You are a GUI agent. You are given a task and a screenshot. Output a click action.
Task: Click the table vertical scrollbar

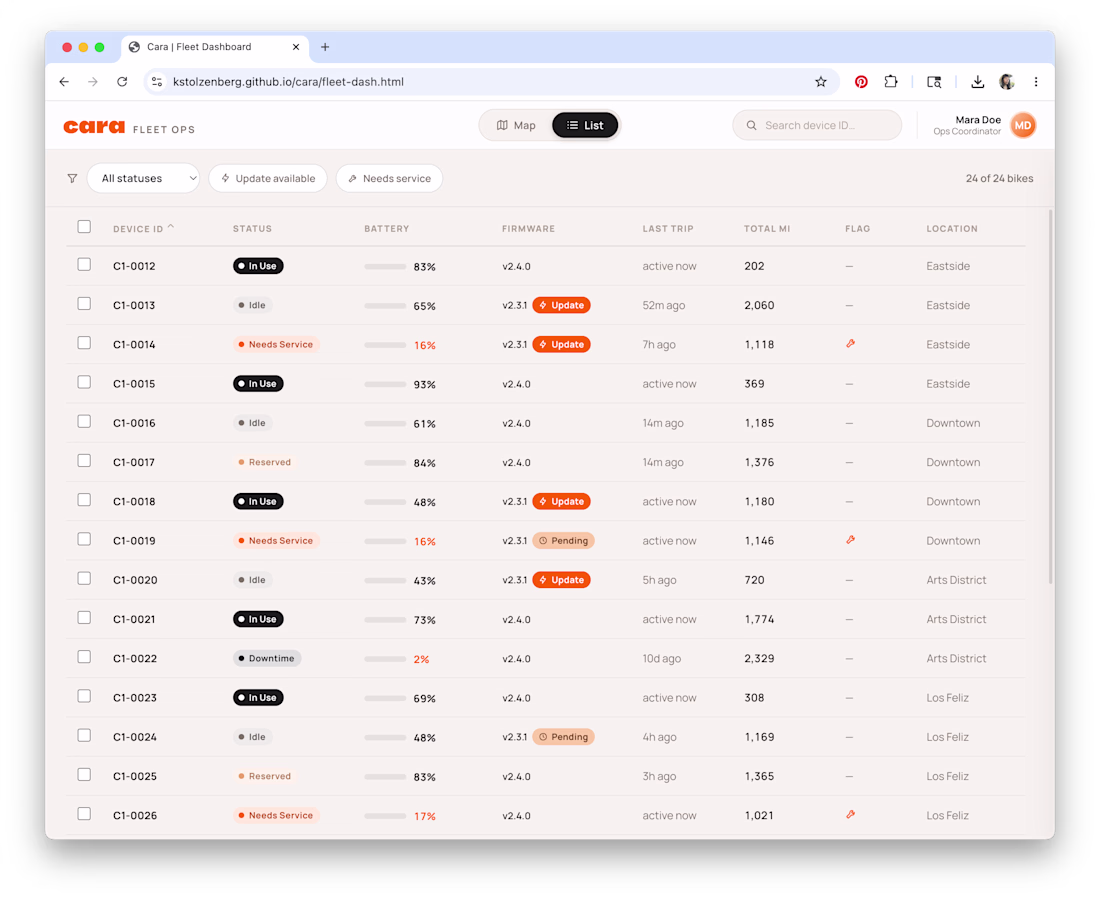pos(1050,397)
